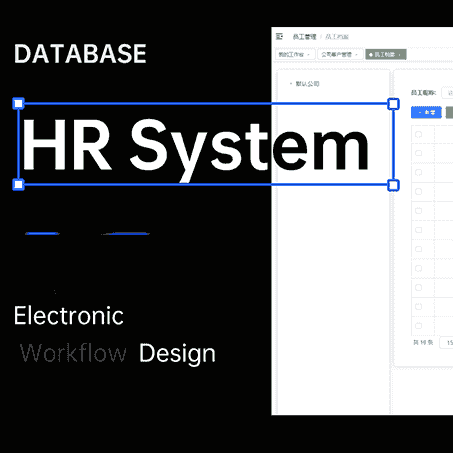Select the top-right resize handle of HR System
The image size is (453, 453).
pyautogui.click(x=393, y=104)
